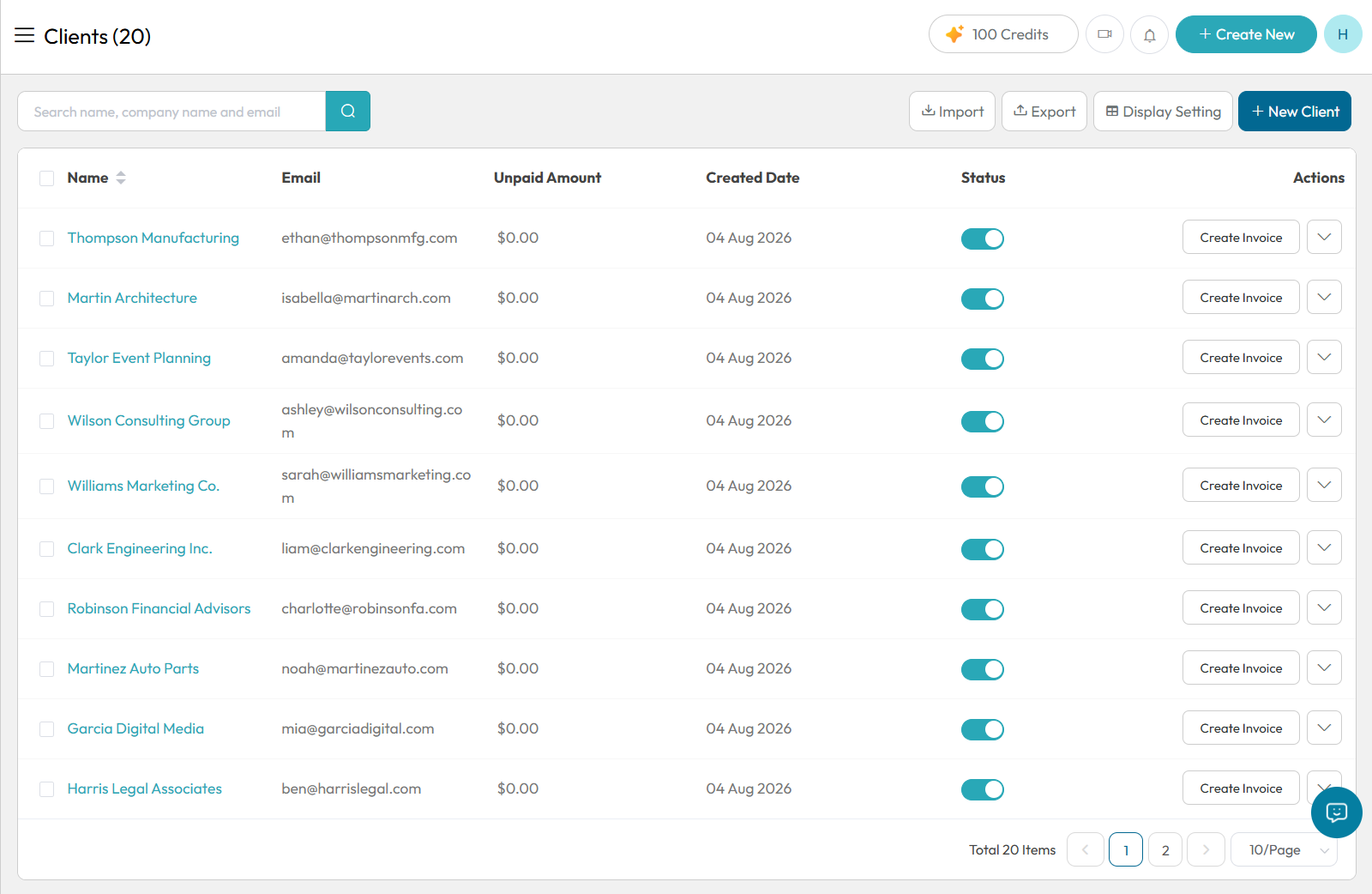Check the Harris Legal Associates row
Image resolution: width=1372 pixels, height=894 pixels.
pyautogui.click(x=47, y=789)
